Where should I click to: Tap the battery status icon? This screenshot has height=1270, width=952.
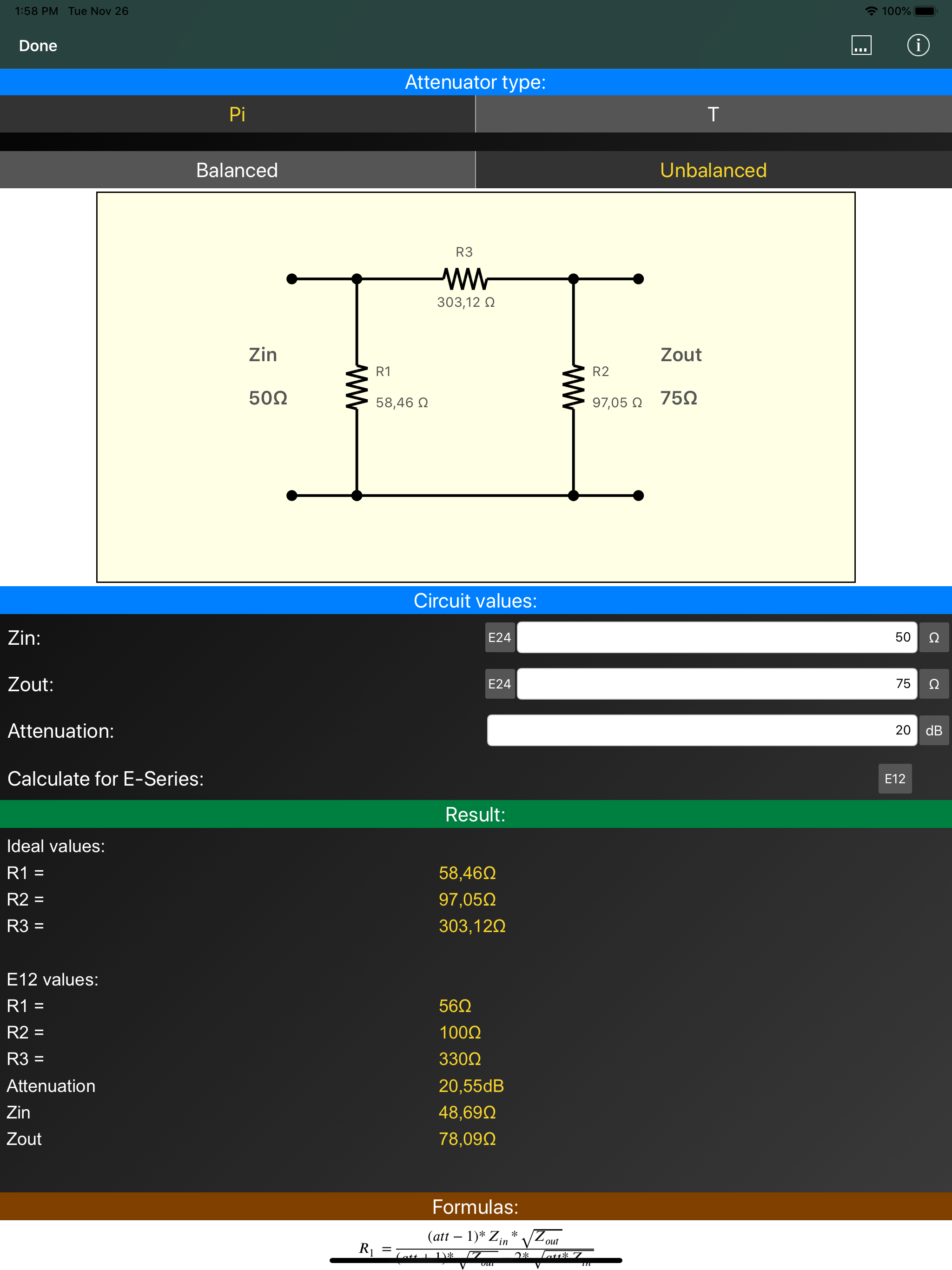pos(926,11)
